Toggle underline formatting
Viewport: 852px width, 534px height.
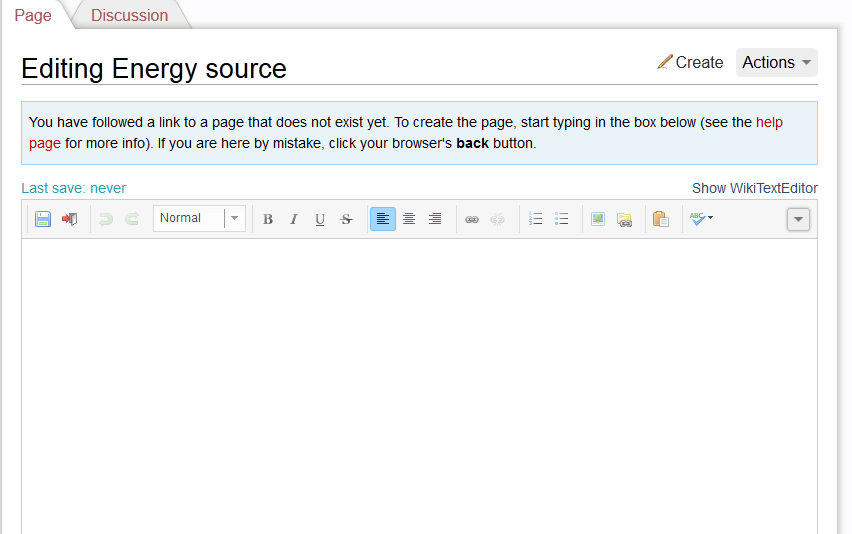pyautogui.click(x=320, y=219)
